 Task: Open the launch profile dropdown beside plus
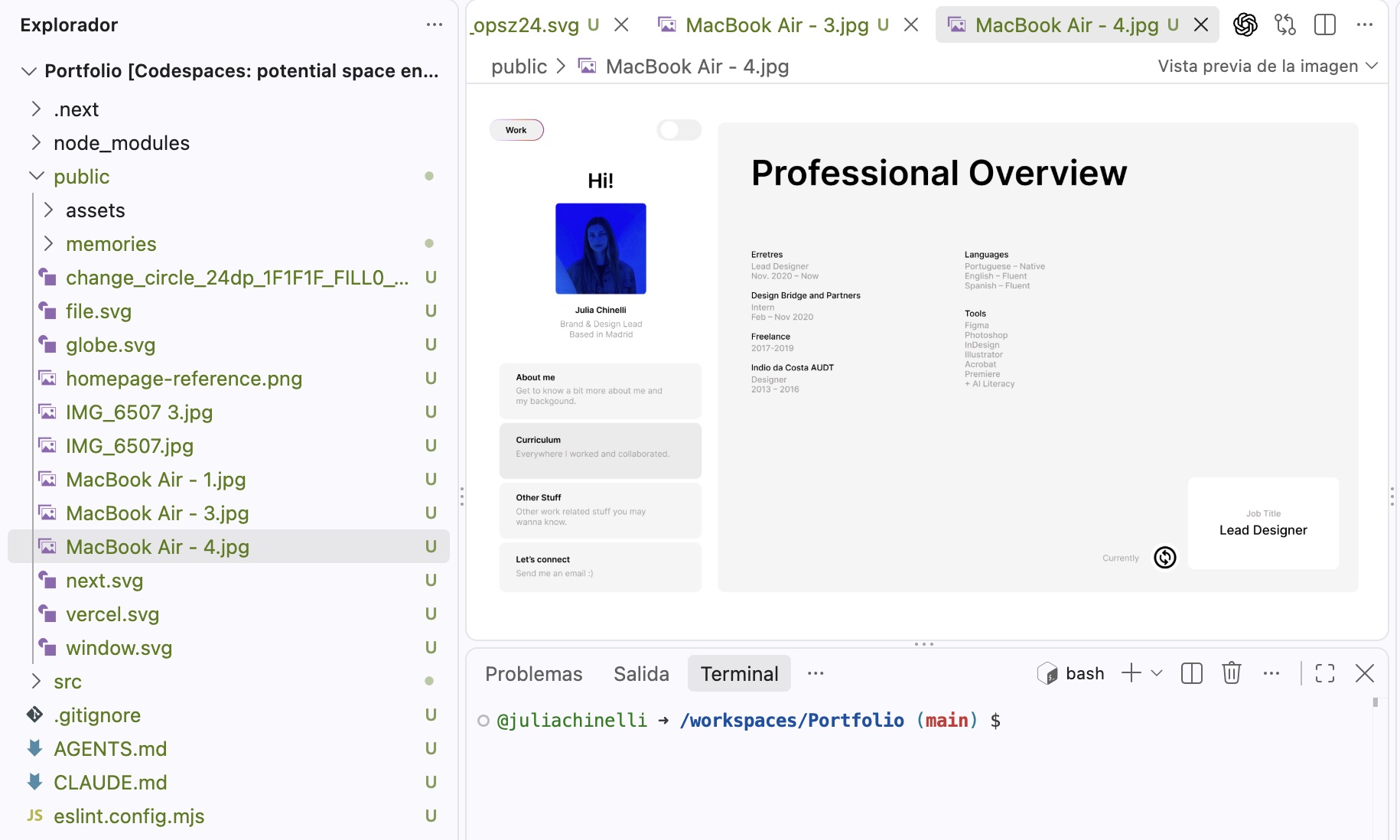1157,673
